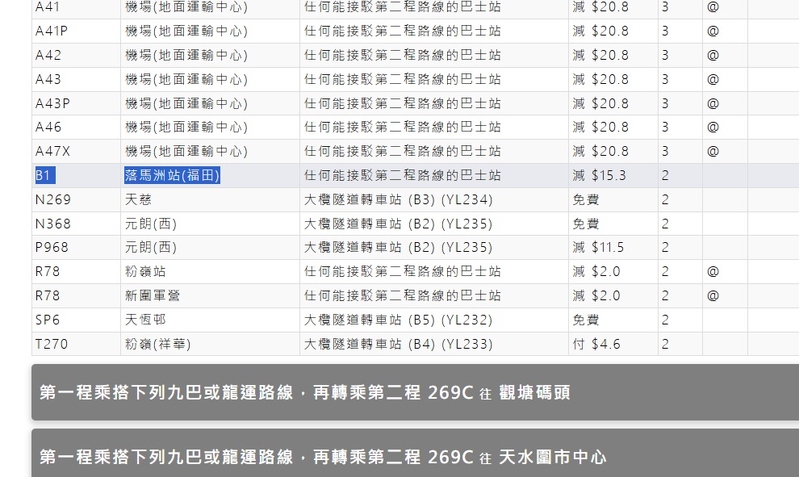Click the highlighted 落馬洲站(福田) cell
The image size is (799, 477).
(x=172, y=175)
